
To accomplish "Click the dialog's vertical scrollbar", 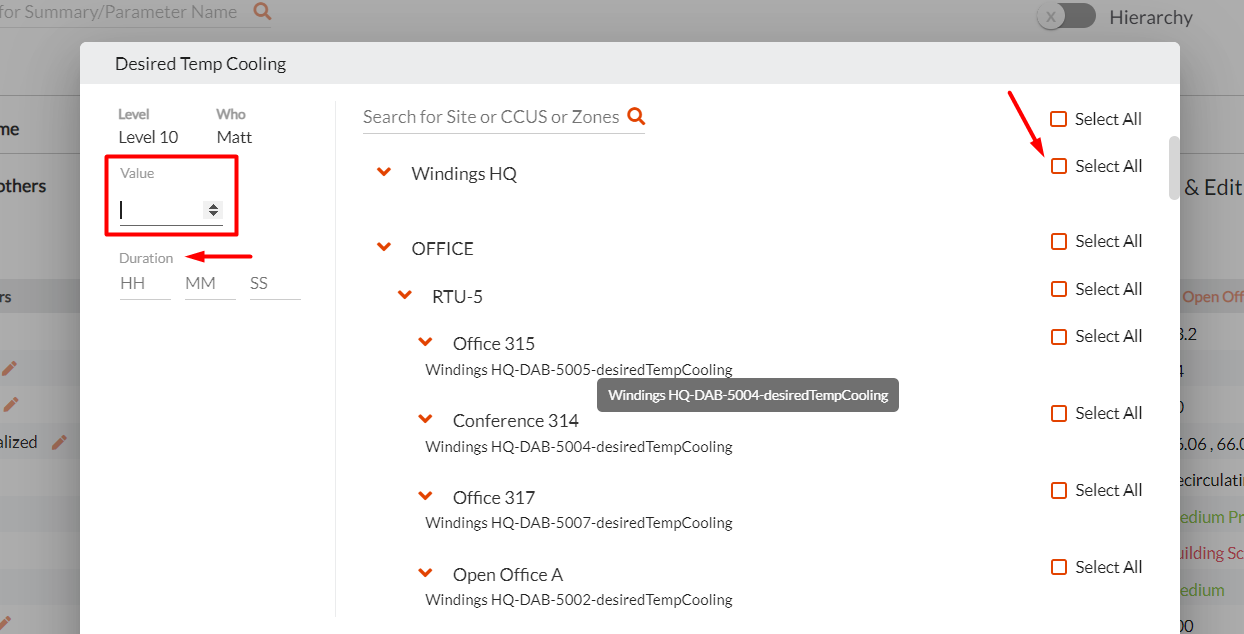I will (x=1173, y=168).
